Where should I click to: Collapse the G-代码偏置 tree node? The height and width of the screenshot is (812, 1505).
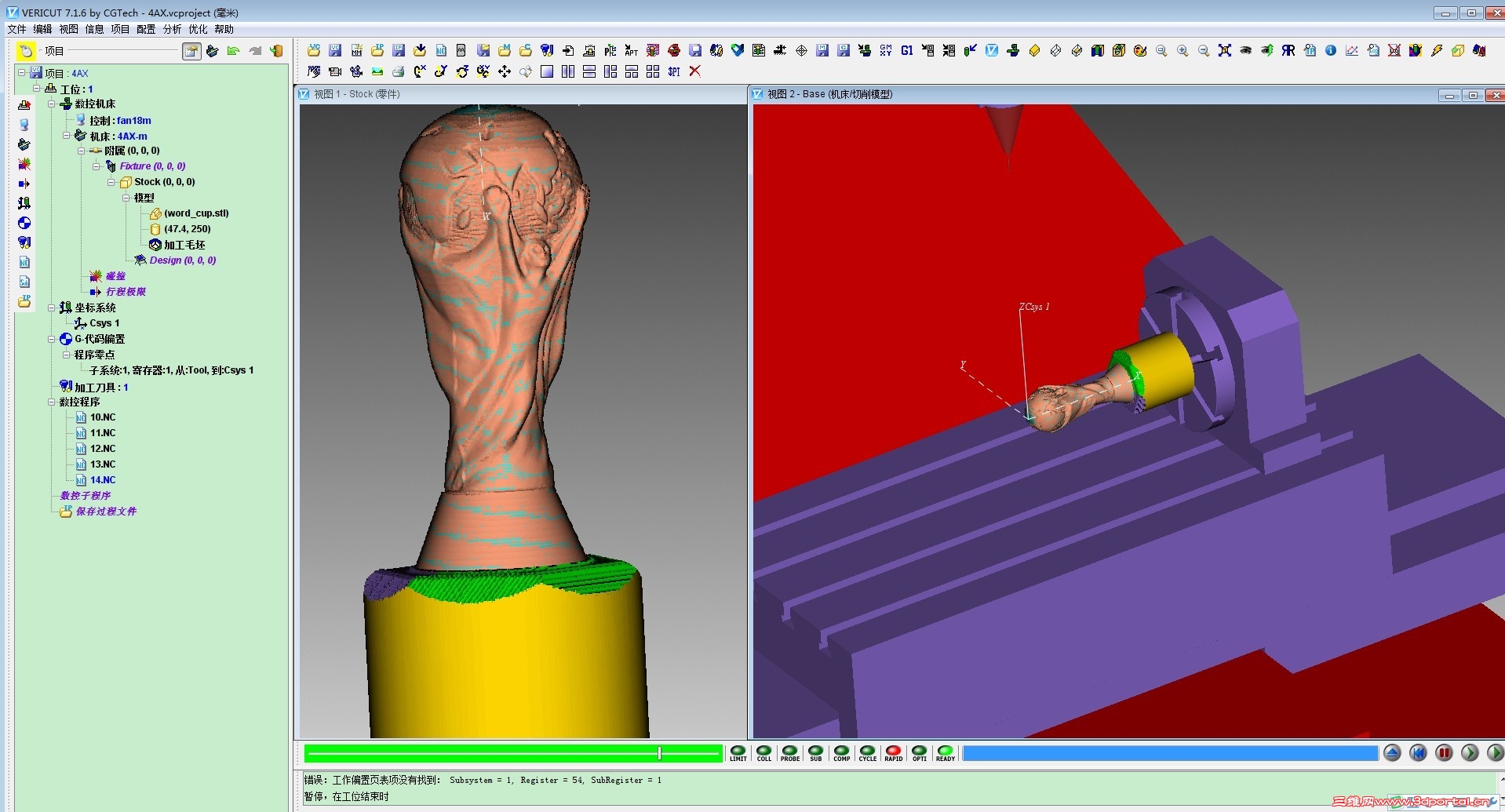(52, 339)
